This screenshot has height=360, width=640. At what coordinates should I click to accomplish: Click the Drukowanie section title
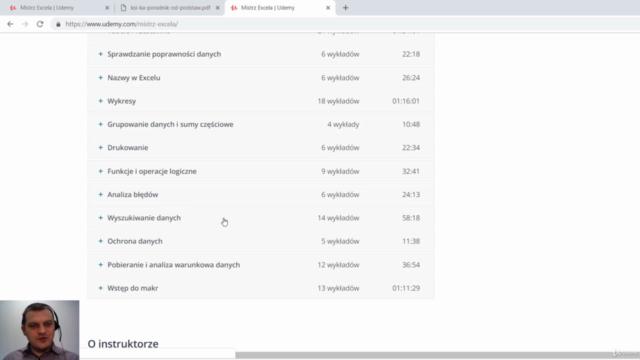[x=128, y=147]
